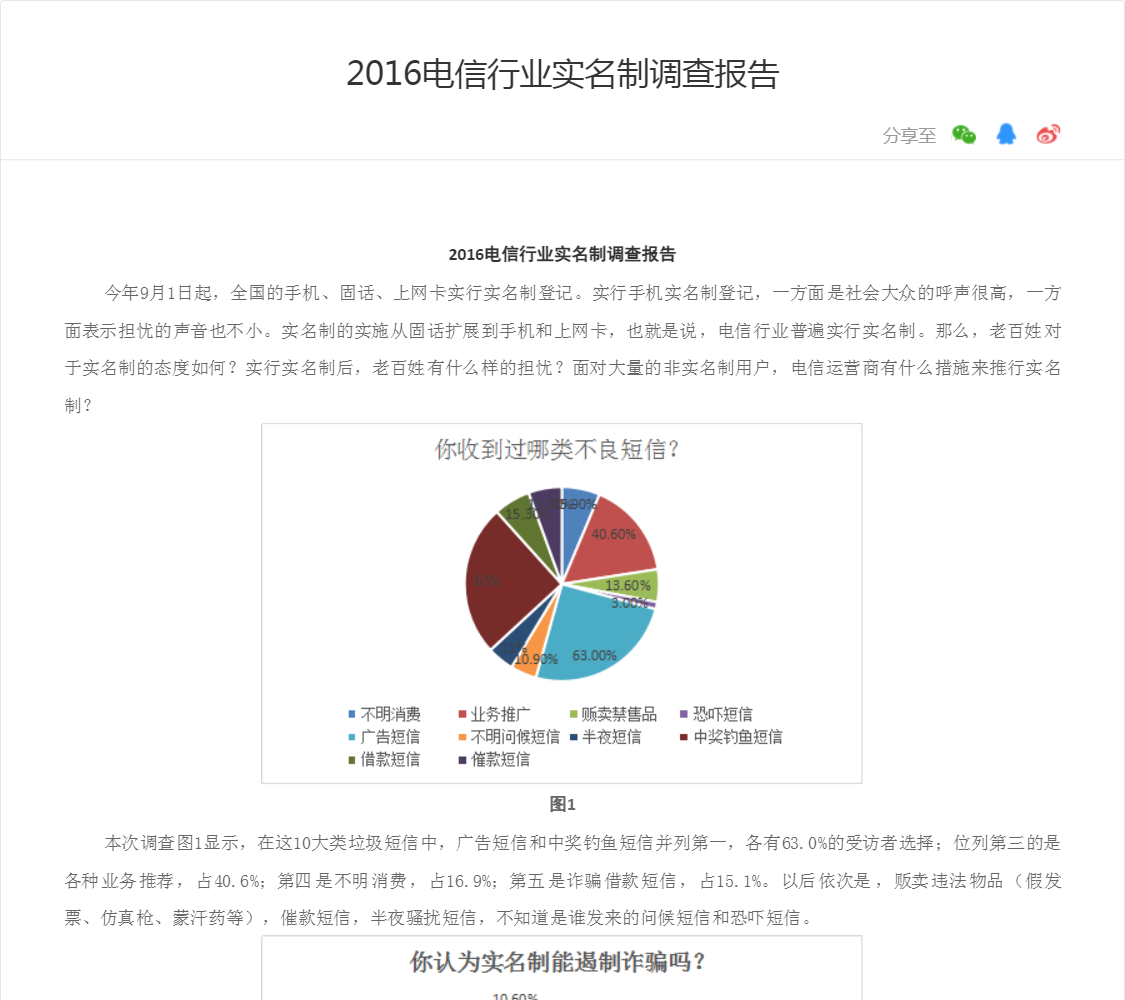Screen dimensions: 1125x1000
Task: Select the bold article heading 2016电信行业实名制调查报告
Action: 562,254
